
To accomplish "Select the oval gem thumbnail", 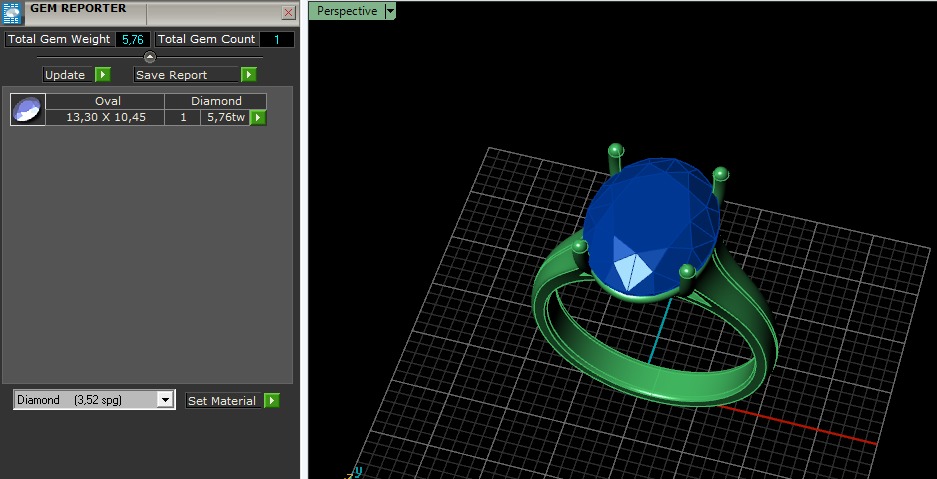I will tap(27, 110).
